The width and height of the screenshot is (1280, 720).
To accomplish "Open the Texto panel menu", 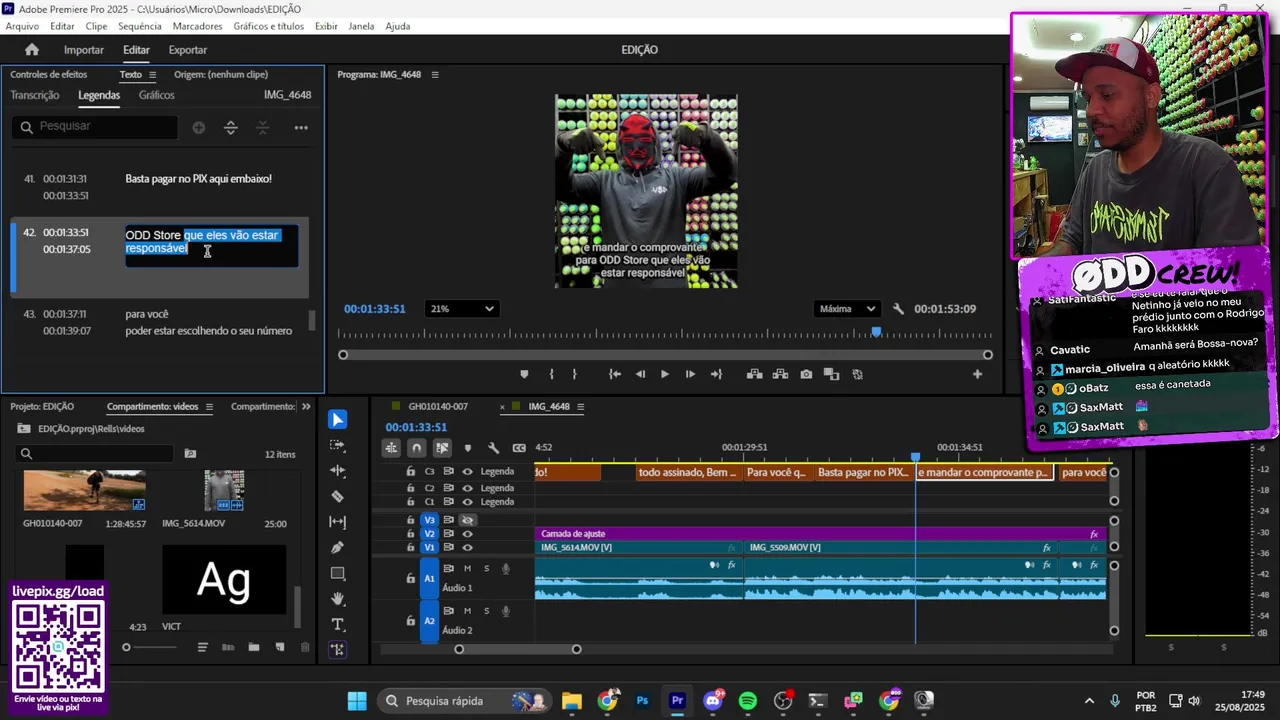I will (152, 75).
